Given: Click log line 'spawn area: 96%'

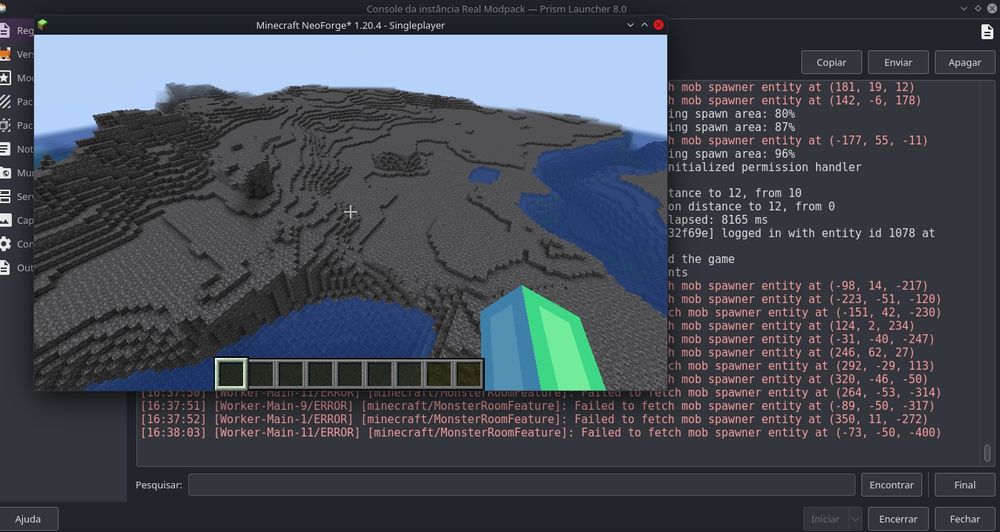Looking at the screenshot, I should [x=731, y=154].
